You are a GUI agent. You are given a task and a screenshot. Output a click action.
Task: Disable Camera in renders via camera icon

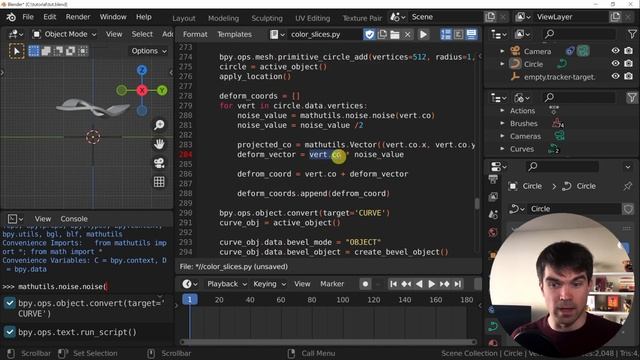coord(629,51)
